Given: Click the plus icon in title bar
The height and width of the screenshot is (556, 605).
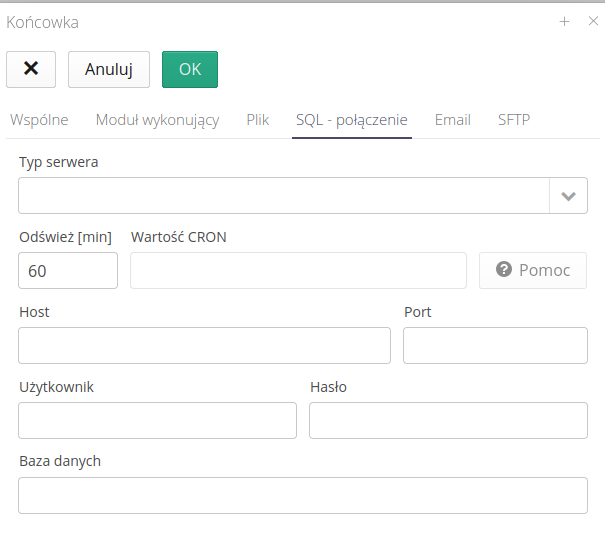Looking at the screenshot, I should click(x=564, y=21).
